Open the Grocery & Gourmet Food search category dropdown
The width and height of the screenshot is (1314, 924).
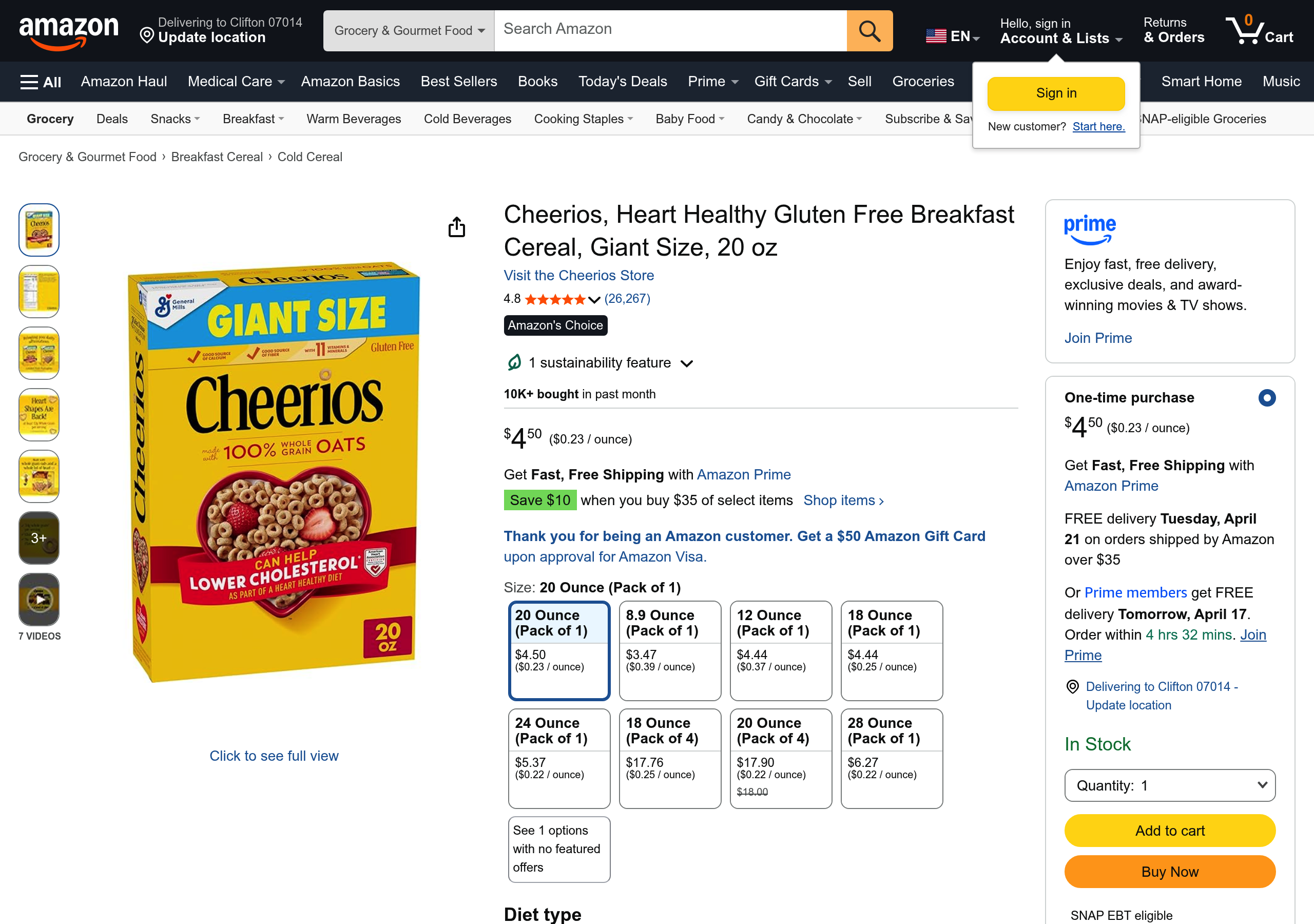(408, 30)
